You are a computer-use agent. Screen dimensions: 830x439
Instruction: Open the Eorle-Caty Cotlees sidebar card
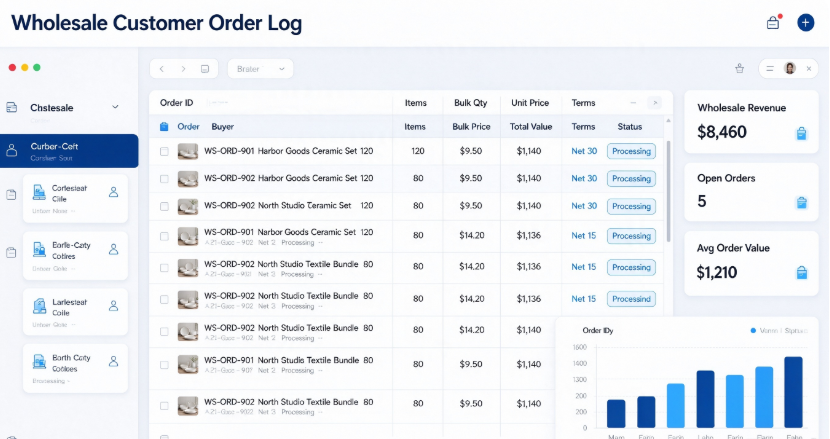[x=75, y=256]
